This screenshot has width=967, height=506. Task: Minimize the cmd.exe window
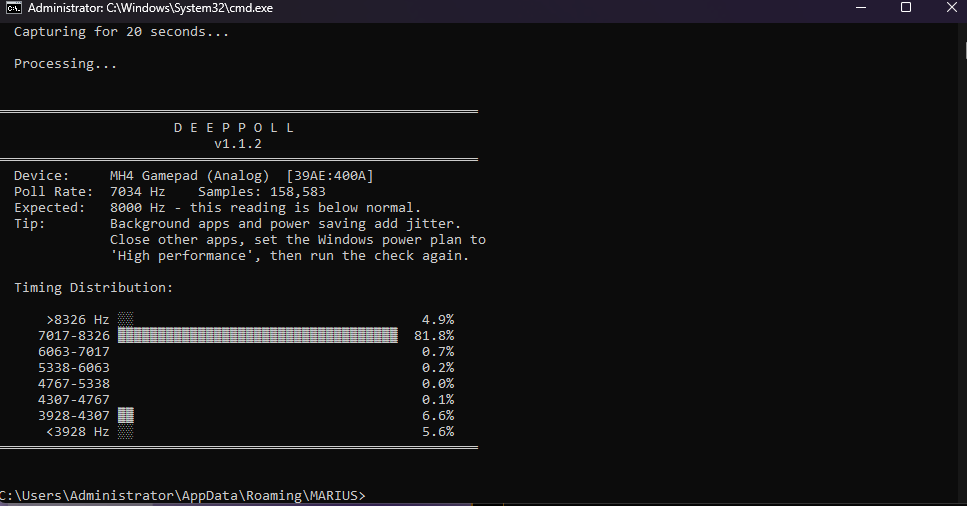pos(861,8)
